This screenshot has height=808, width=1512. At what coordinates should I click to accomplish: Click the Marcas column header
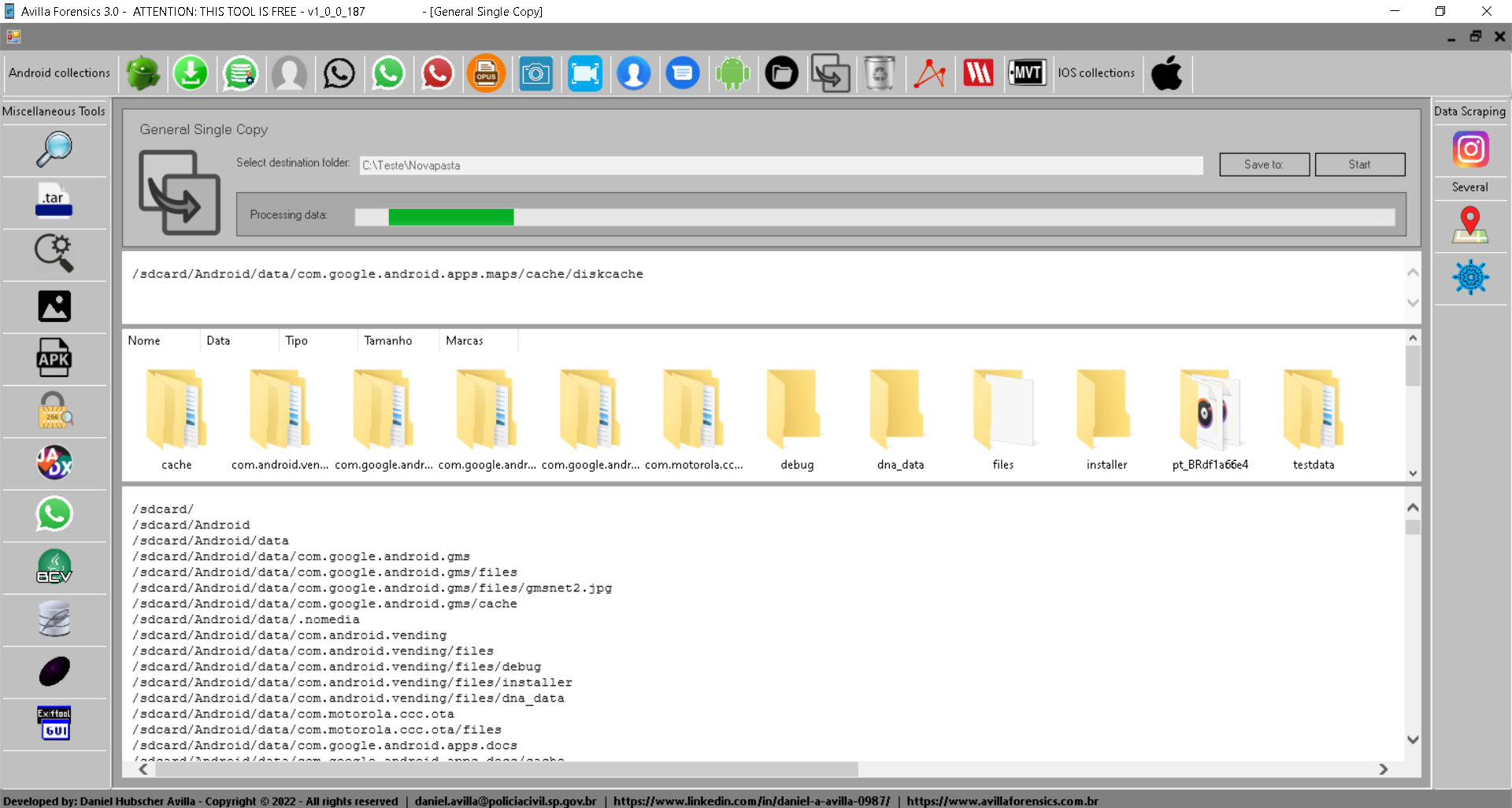[x=479, y=340]
